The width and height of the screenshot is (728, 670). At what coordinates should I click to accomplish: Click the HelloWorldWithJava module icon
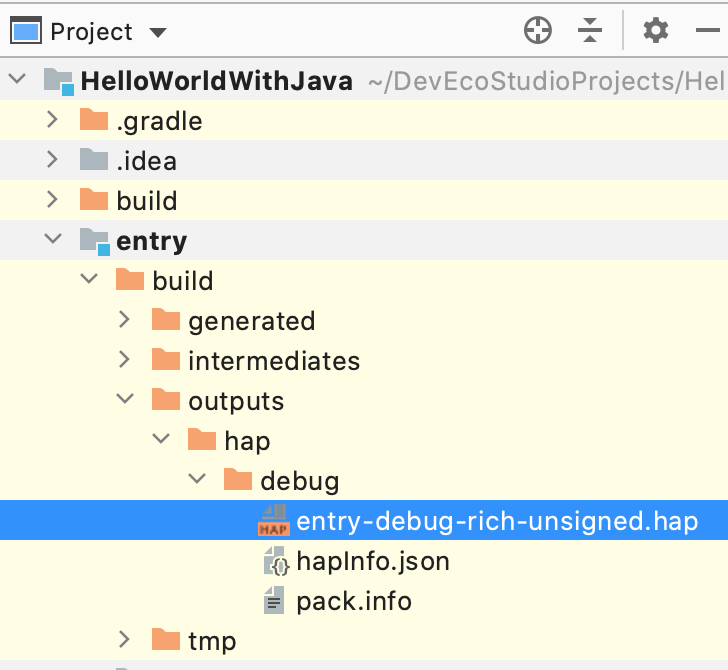point(59,82)
